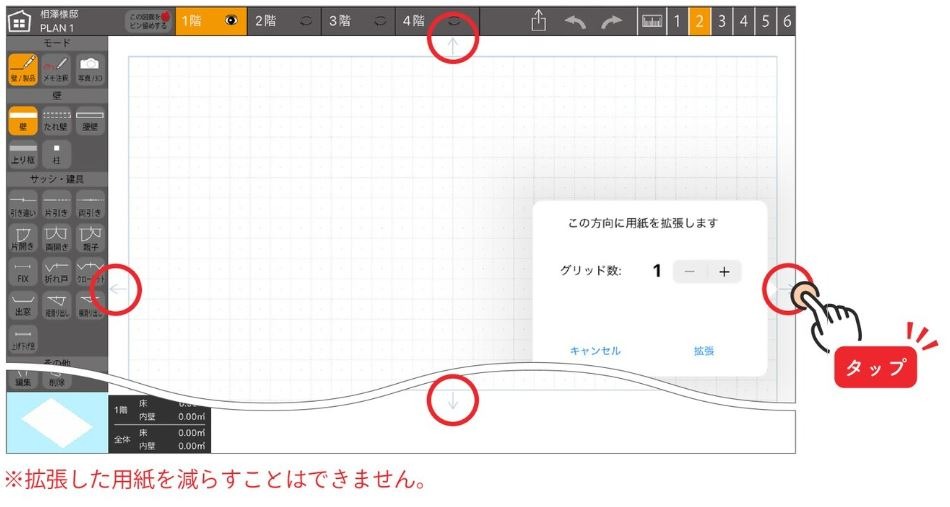Screen dimensions: 950x507
Task: Increase grid count with plus button
Action: 724,271
